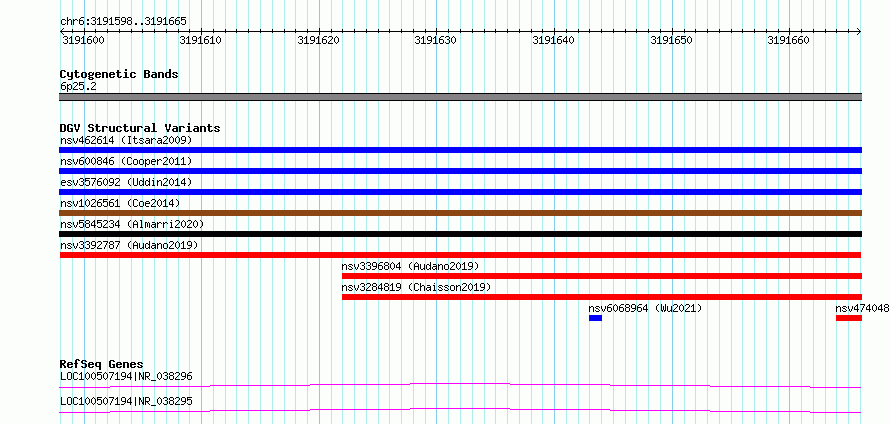Click the black nsv5845234 (Almarri2020) bar
This screenshot has height=424, width=890.
tap(460, 234)
